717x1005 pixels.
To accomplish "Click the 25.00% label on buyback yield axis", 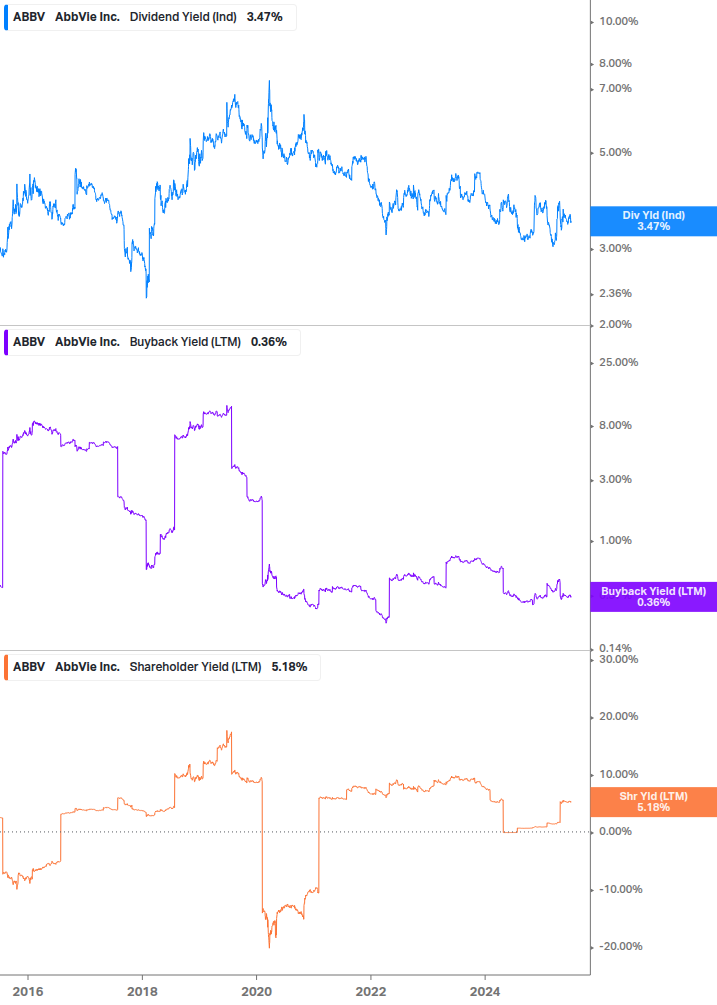I will pyautogui.click(x=618, y=362).
